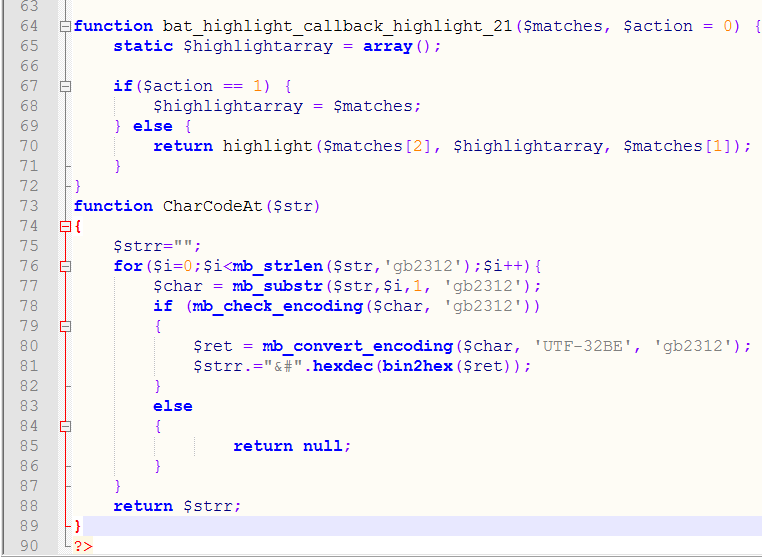
Task: Click line number 81 in the margin
Action: pyautogui.click(x=28, y=366)
